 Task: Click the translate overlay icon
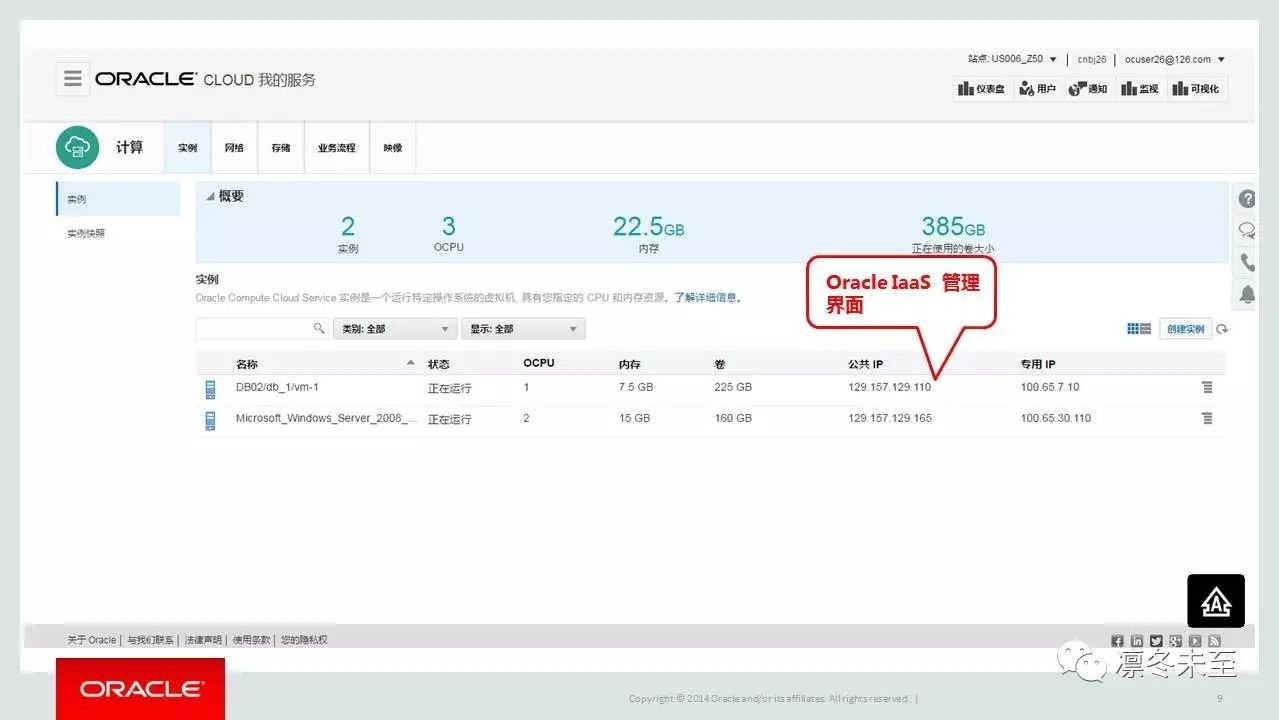tap(1216, 601)
